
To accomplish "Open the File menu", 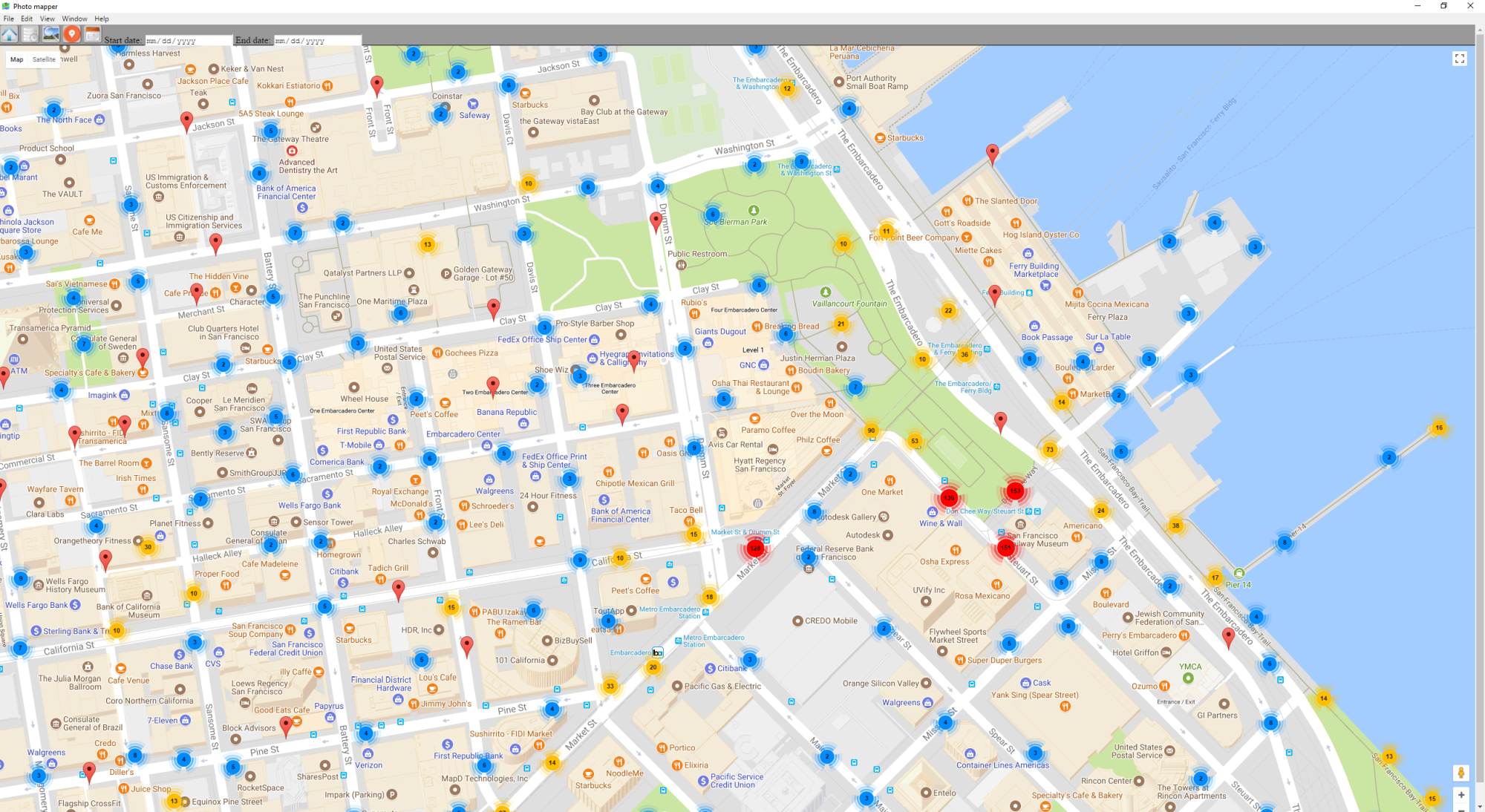I will (9, 19).
